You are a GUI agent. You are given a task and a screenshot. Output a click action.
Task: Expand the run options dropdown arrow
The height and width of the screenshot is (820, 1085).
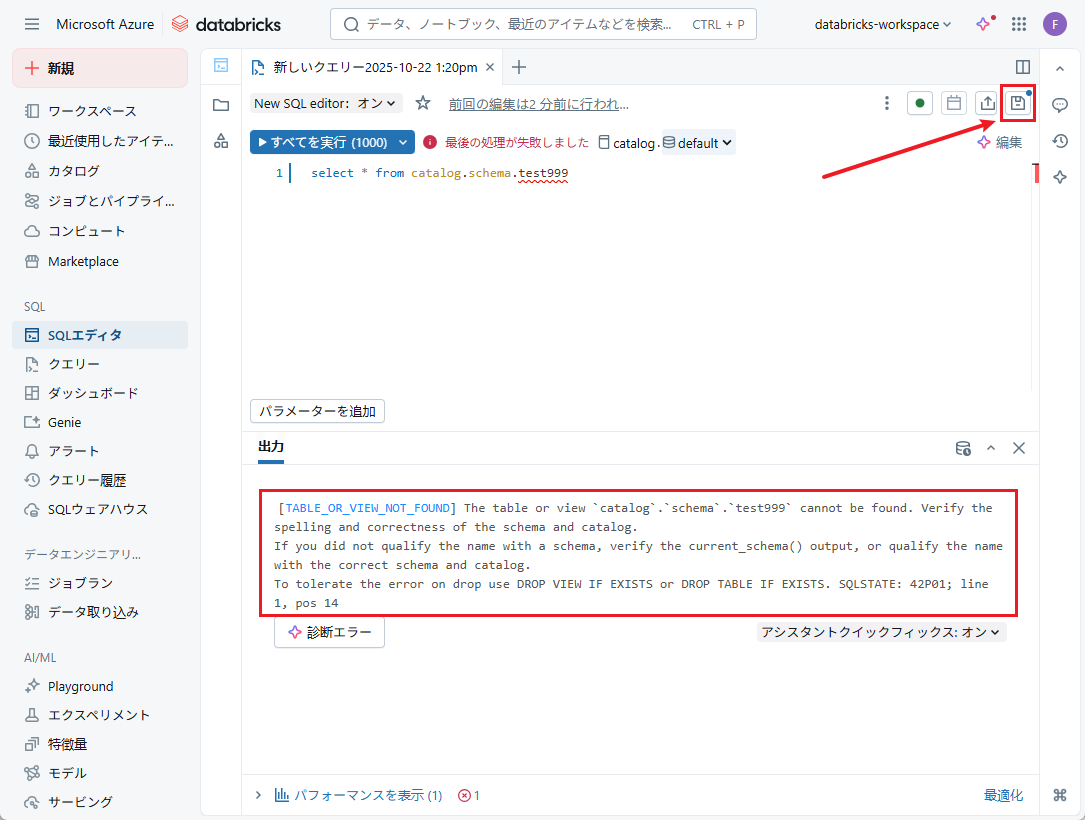(x=404, y=143)
